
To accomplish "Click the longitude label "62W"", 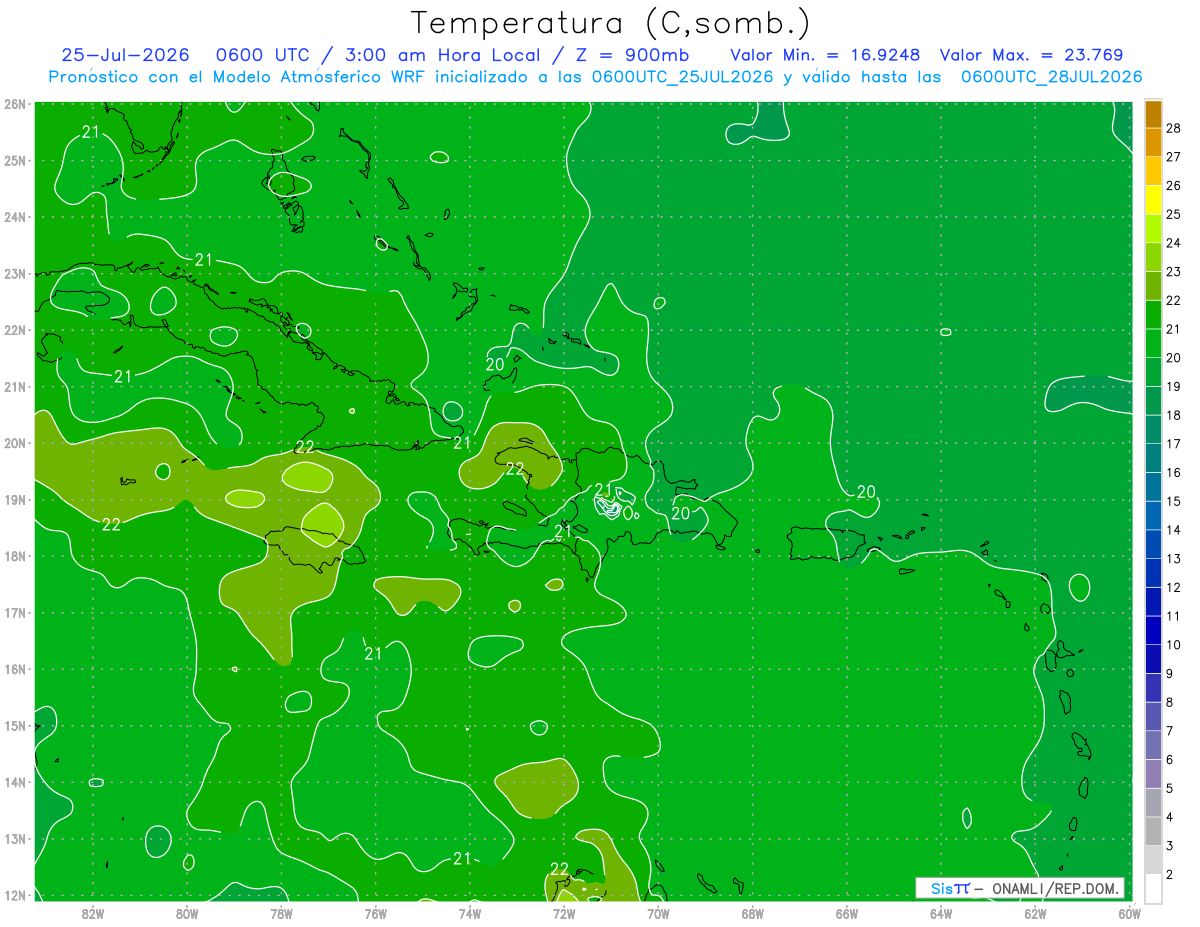I will tap(1034, 913).
